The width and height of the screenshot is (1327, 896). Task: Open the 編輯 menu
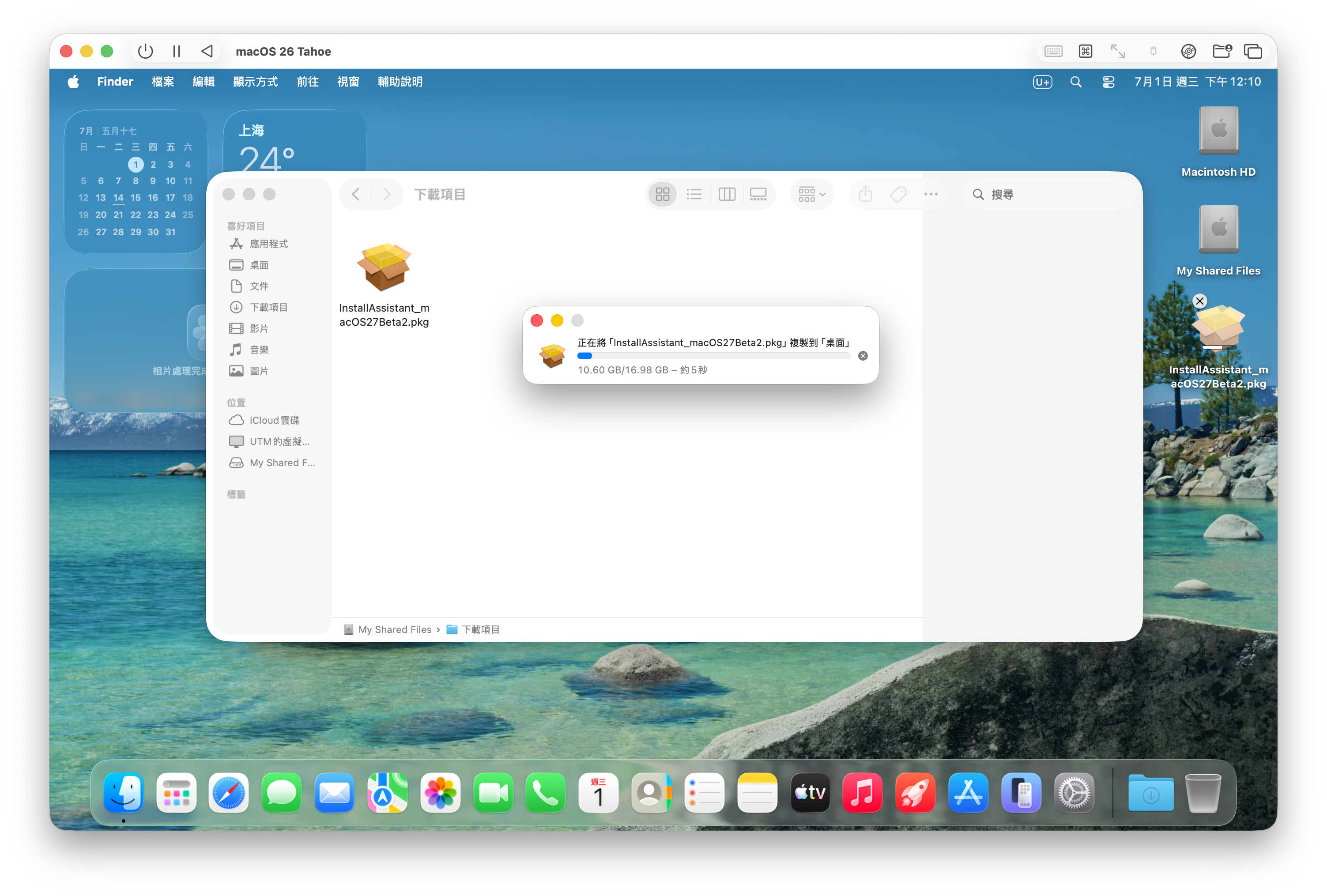tap(203, 82)
